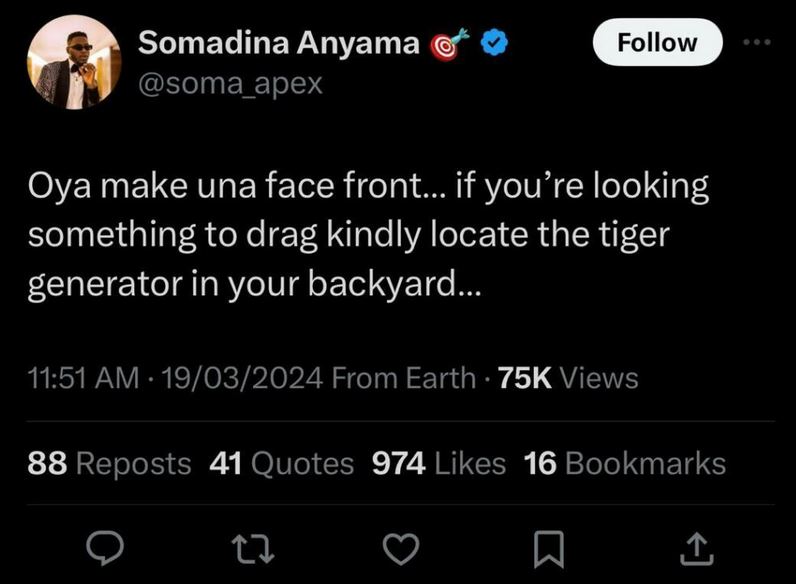
Task: Click the blue verified checkmark badge
Action: coord(495,44)
